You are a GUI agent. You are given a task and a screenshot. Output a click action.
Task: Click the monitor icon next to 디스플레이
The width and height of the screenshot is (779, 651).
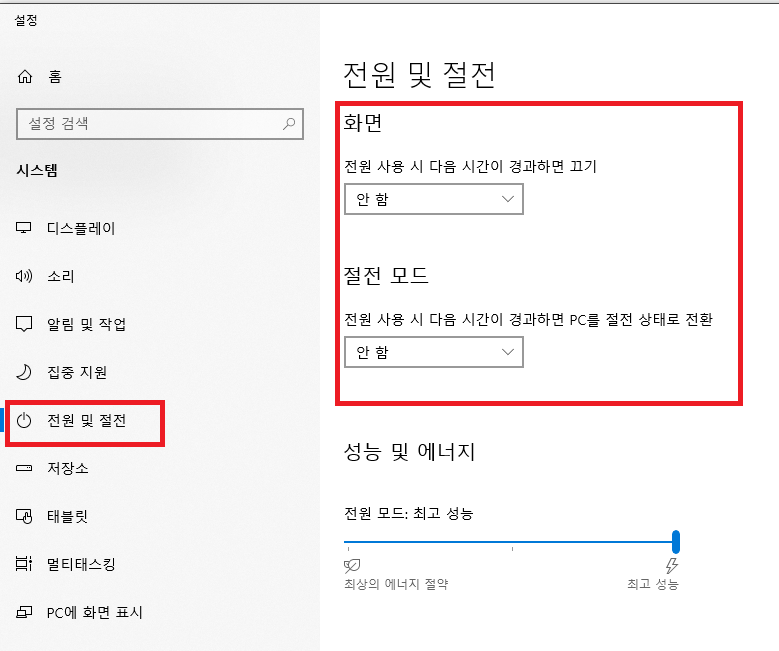point(23,228)
